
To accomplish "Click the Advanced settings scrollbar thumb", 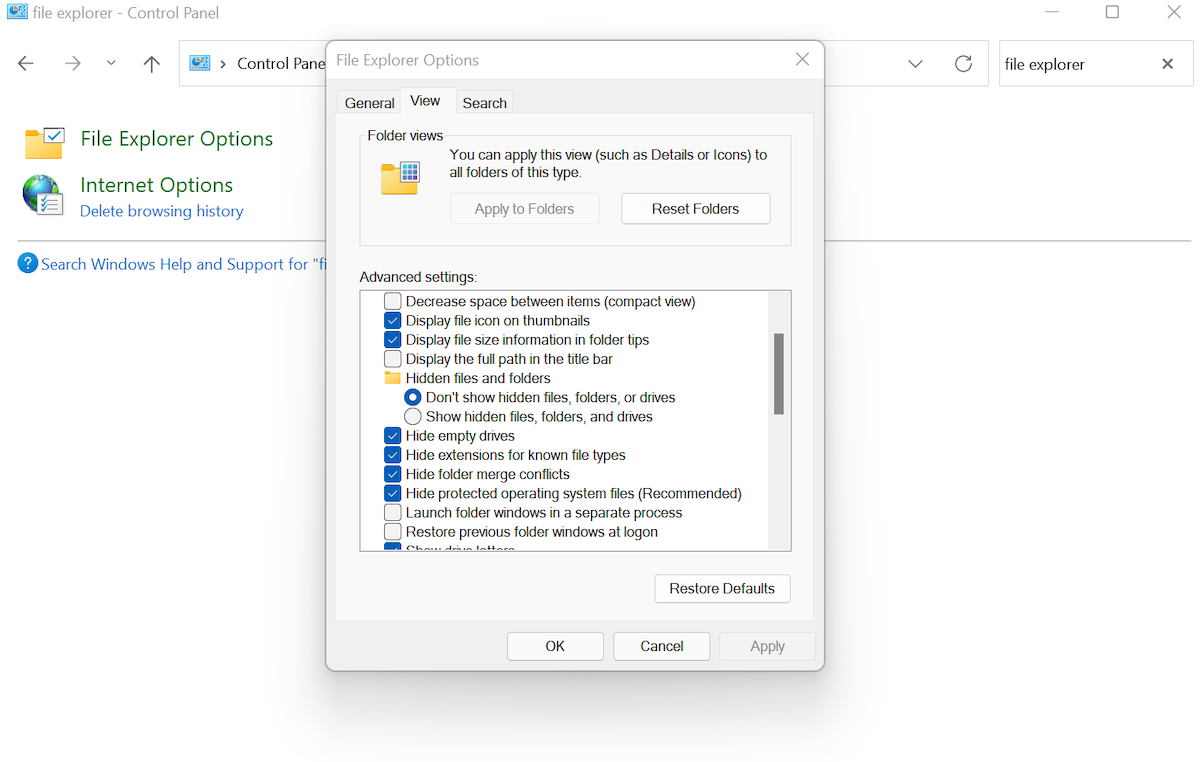I will (x=778, y=373).
